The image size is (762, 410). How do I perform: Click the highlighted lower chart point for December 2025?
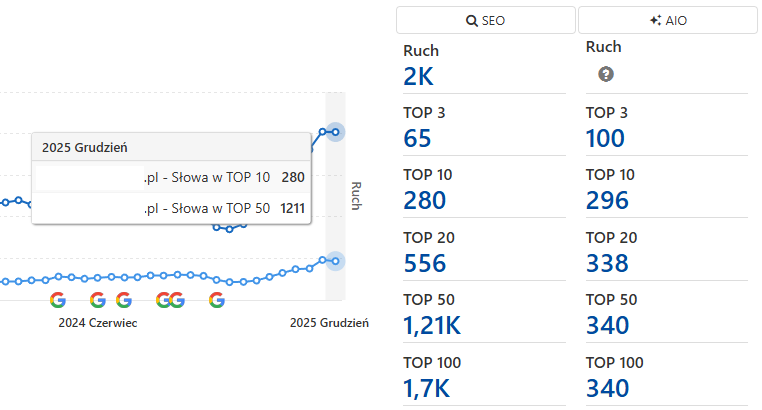click(x=335, y=261)
